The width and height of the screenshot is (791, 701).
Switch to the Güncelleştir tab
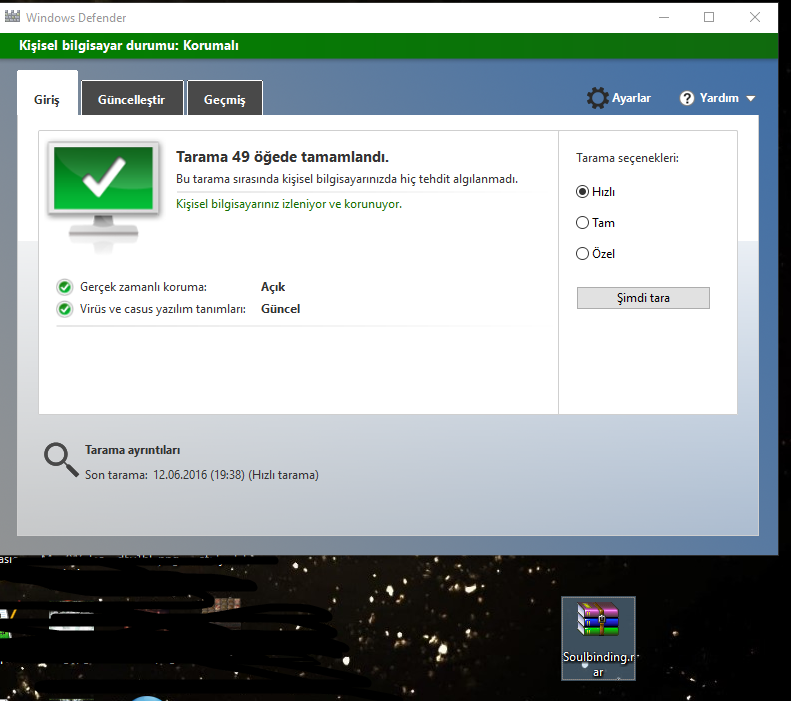pos(132,98)
